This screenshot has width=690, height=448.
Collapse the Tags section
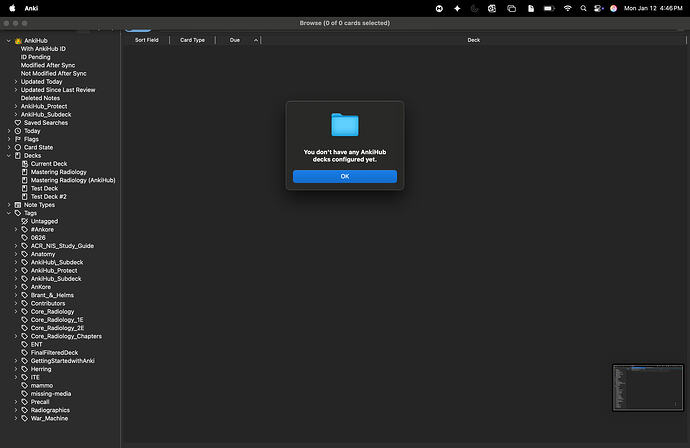tap(8, 213)
